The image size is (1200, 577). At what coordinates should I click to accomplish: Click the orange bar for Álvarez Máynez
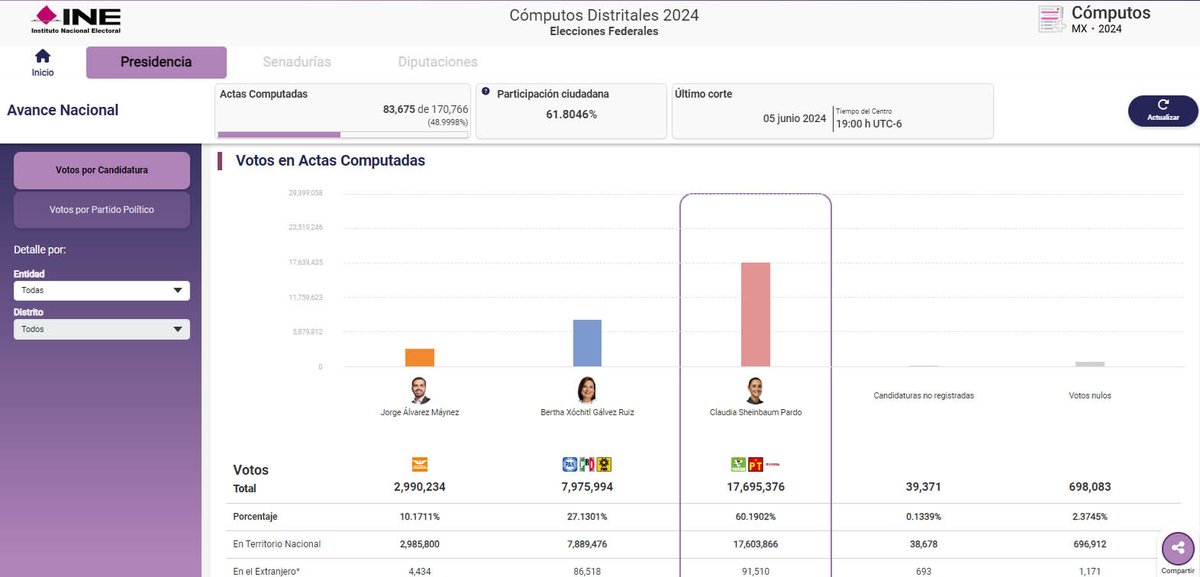pyautogui.click(x=420, y=357)
